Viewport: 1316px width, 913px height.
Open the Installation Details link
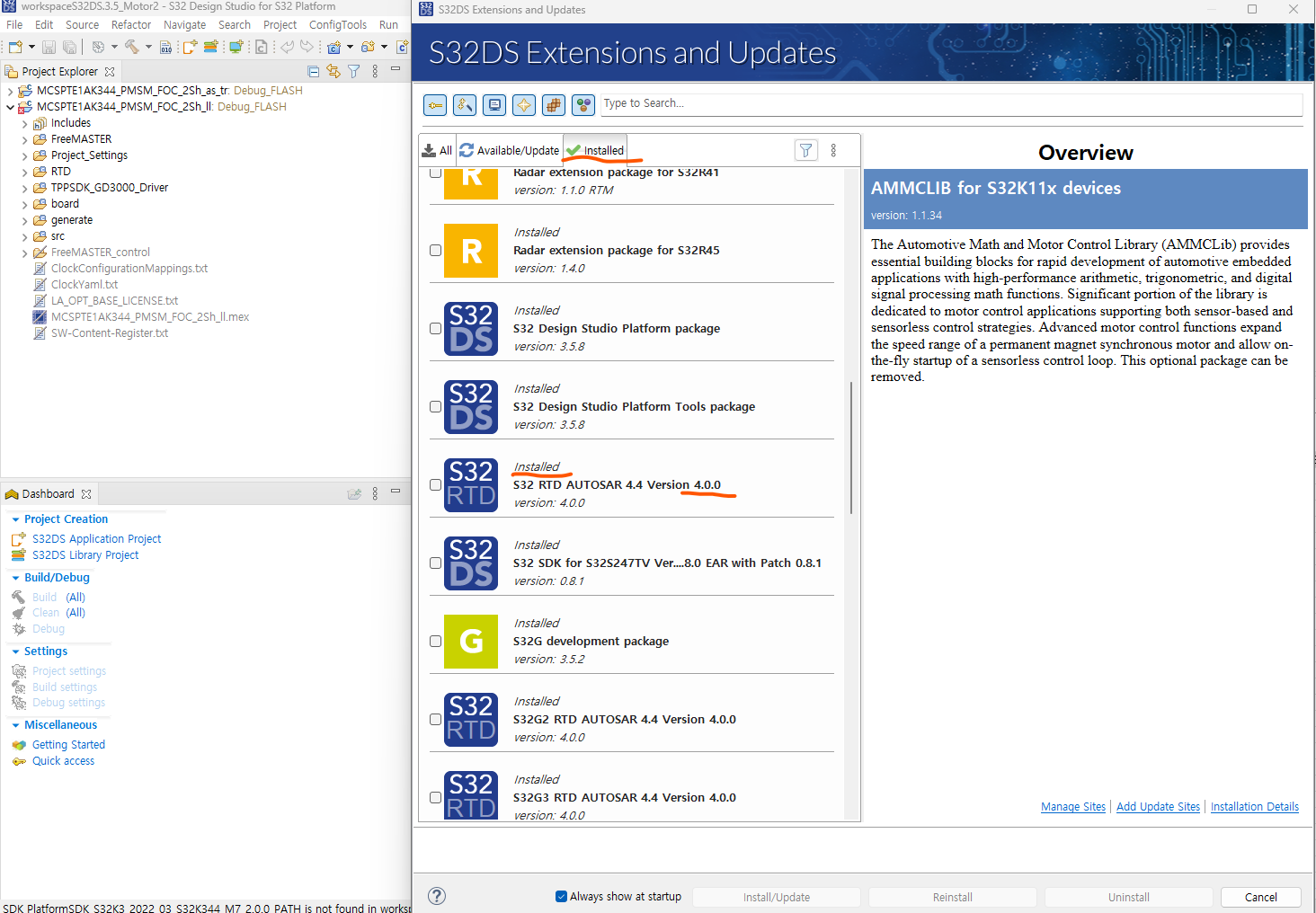1255,807
